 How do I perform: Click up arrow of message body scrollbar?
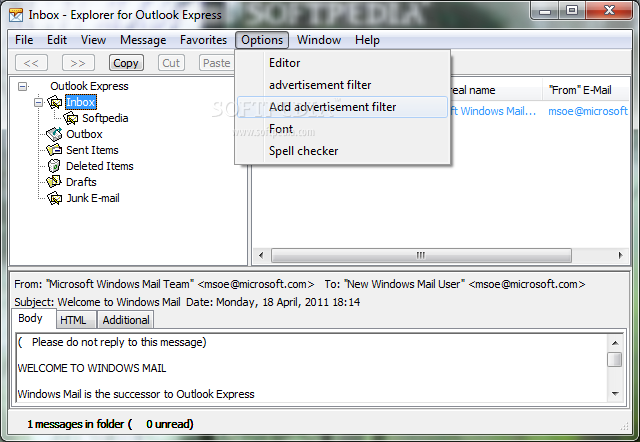[x=615, y=342]
